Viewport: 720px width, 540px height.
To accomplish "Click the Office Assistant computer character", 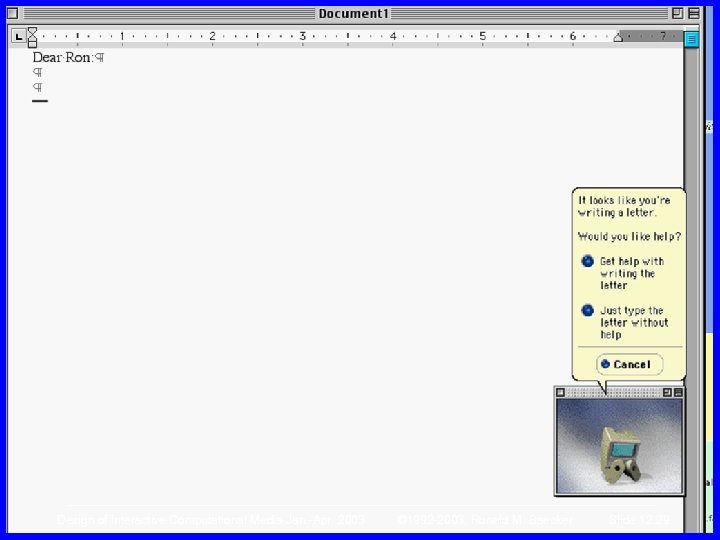I will (x=620, y=455).
